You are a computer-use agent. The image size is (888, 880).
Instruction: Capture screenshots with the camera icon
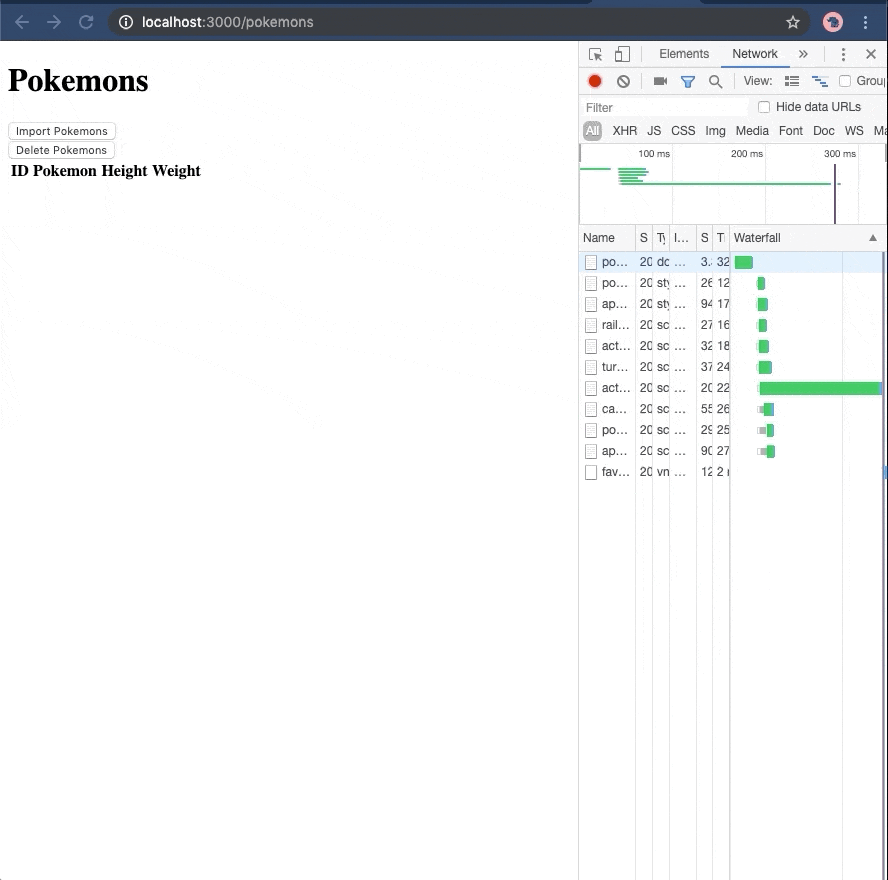[660, 81]
